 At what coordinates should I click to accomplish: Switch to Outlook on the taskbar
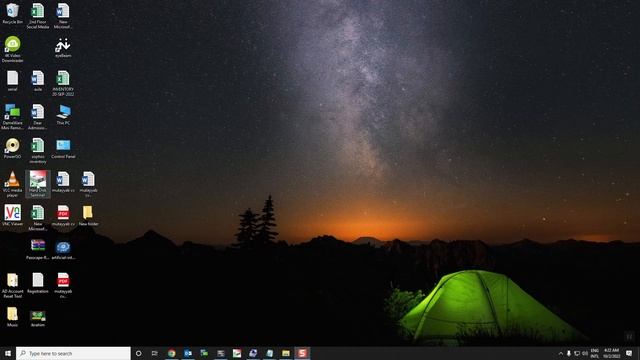point(188,353)
